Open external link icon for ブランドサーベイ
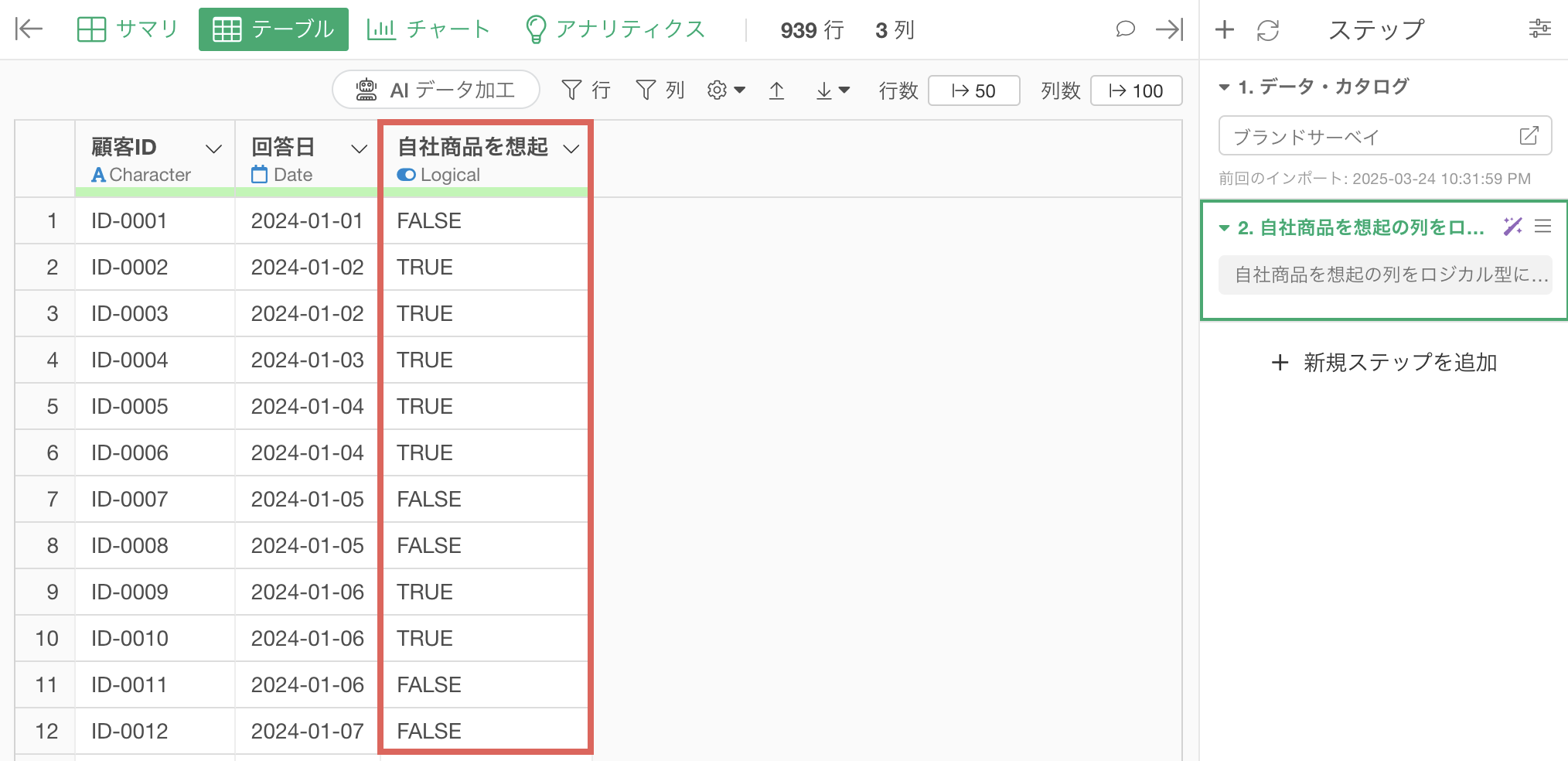 1529,136
